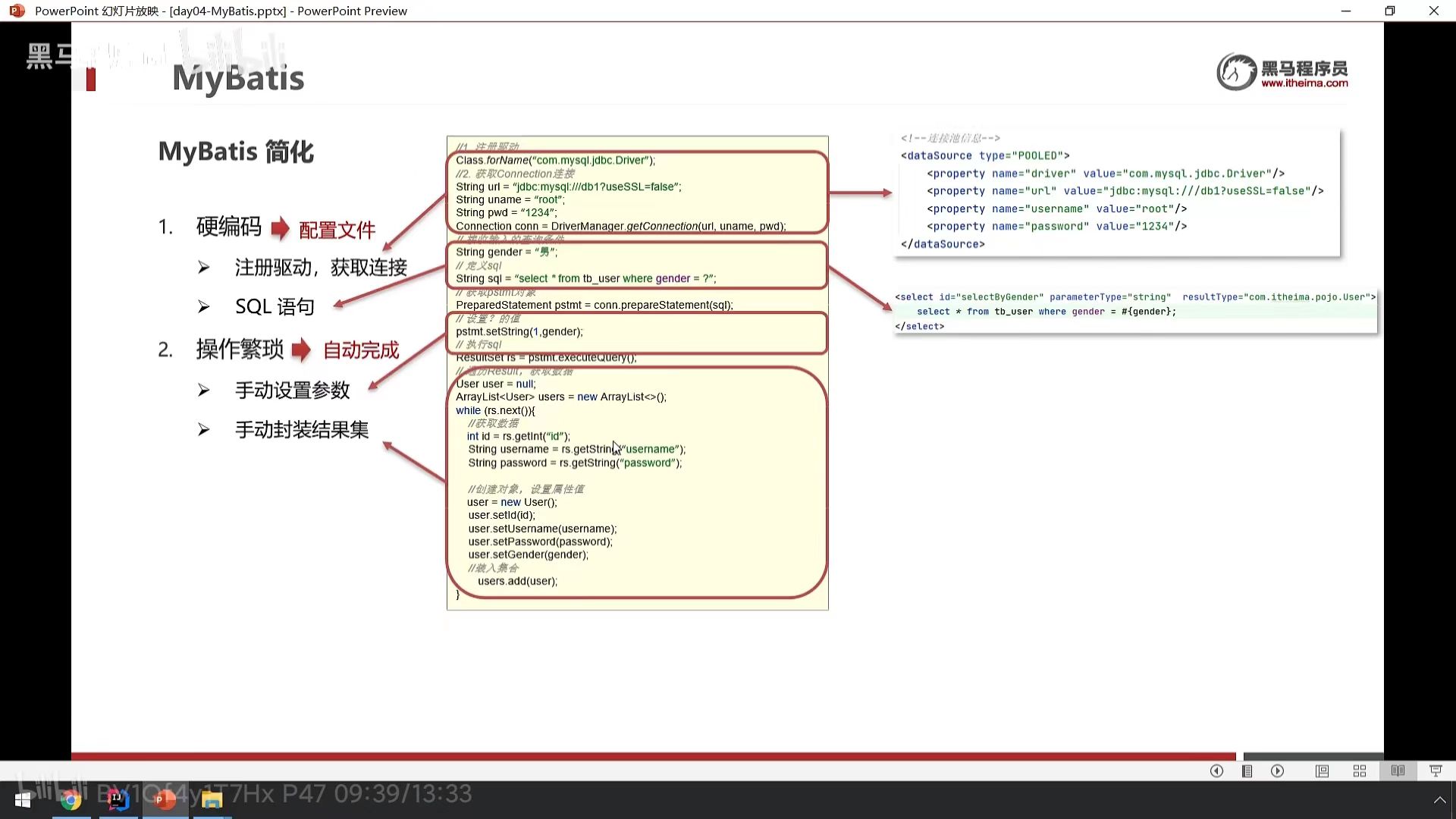Image resolution: width=1456 pixels, height=819 pixels.
Task: Click the dataSource XML config snippet
Action: point(1116,192)
